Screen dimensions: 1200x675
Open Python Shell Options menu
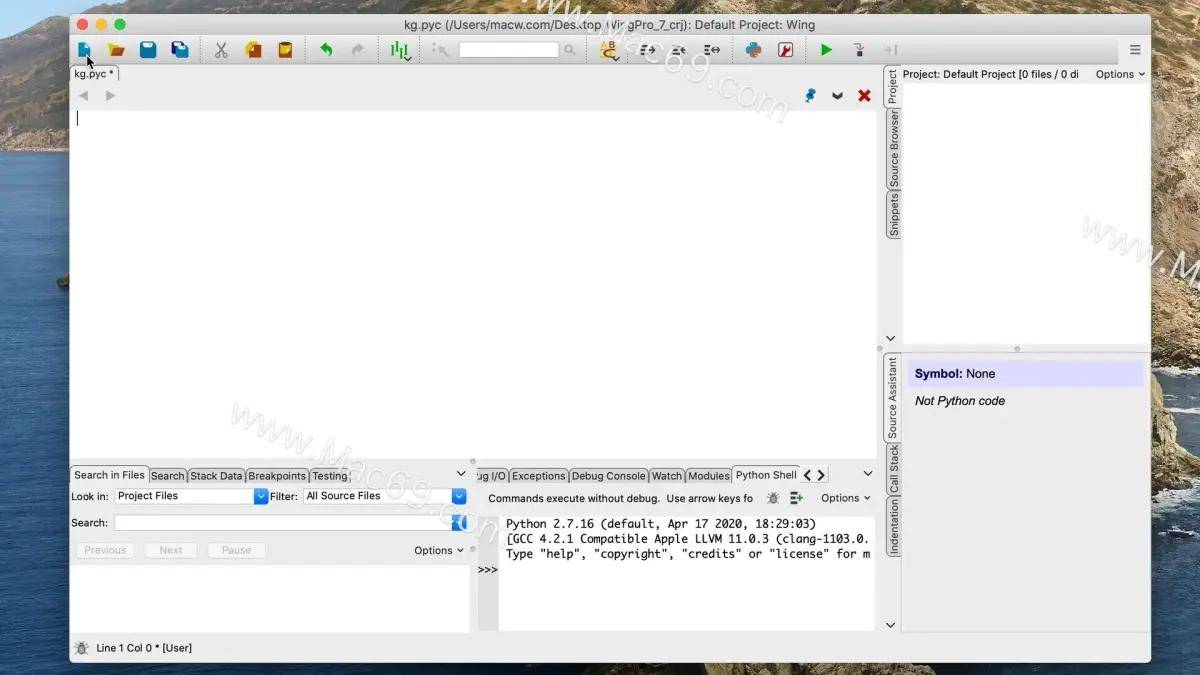pos(845,498)
